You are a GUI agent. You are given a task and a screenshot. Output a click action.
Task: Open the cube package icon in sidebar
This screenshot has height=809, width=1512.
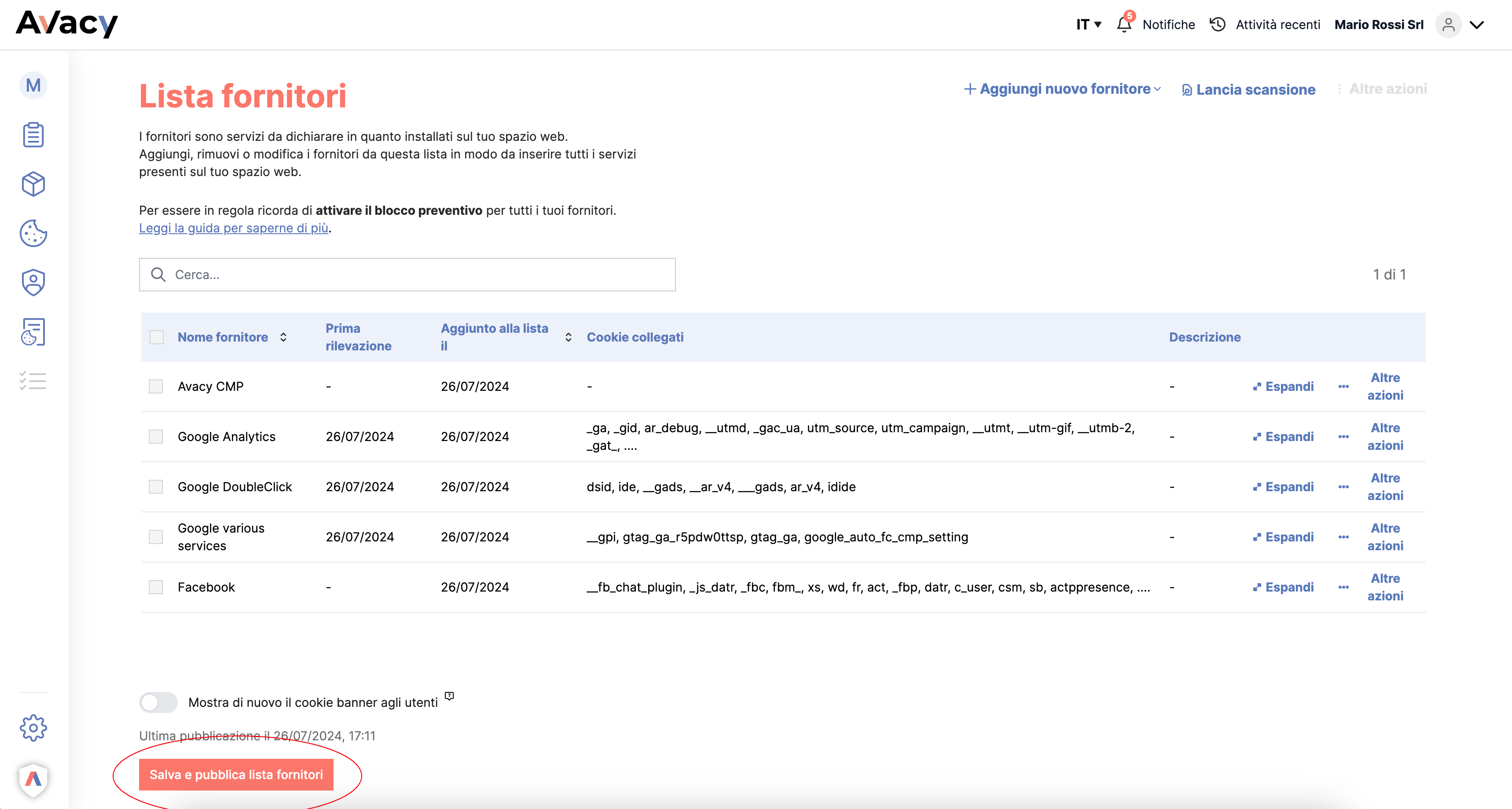33,184
